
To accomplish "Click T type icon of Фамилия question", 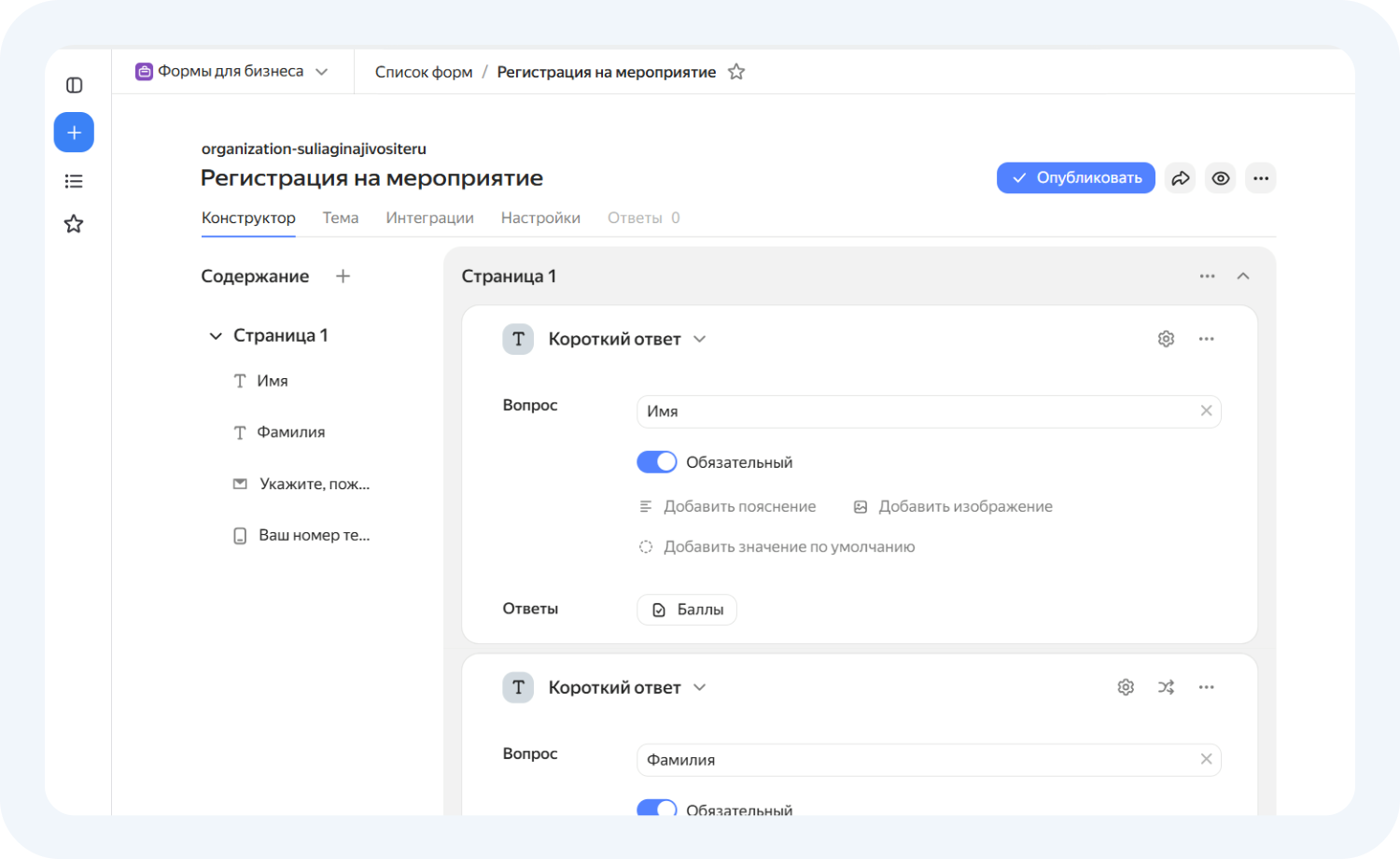I will 518,687.
